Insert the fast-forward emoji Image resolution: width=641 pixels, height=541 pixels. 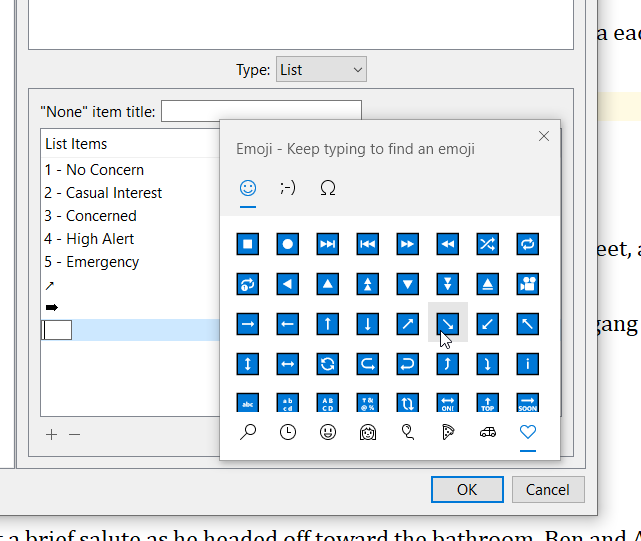point(408,244)
